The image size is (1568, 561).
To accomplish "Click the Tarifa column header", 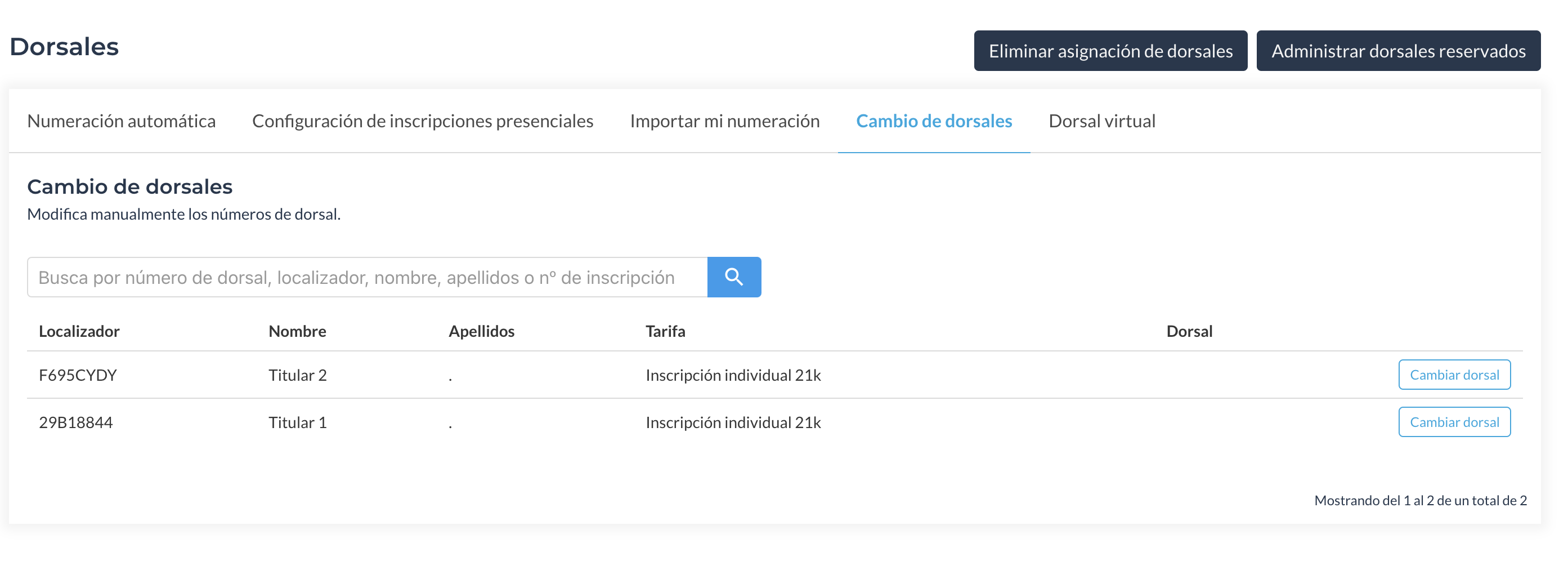I will (x=665, y=331).
